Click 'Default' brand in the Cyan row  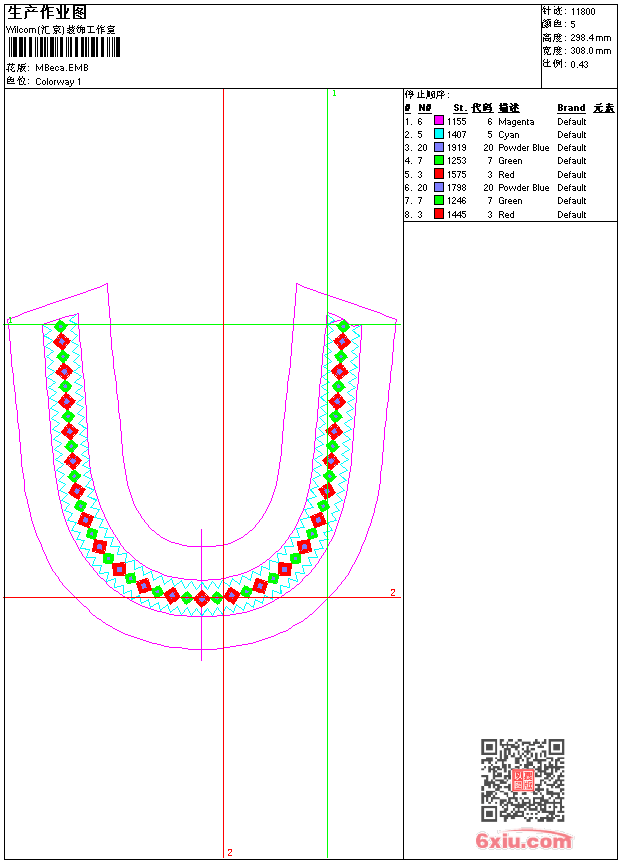[572, 134]
